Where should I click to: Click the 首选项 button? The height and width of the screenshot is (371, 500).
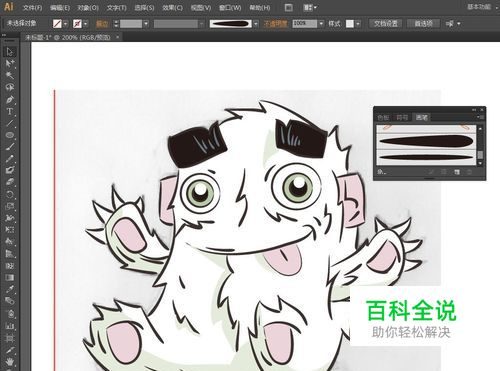tap(423, 24)
